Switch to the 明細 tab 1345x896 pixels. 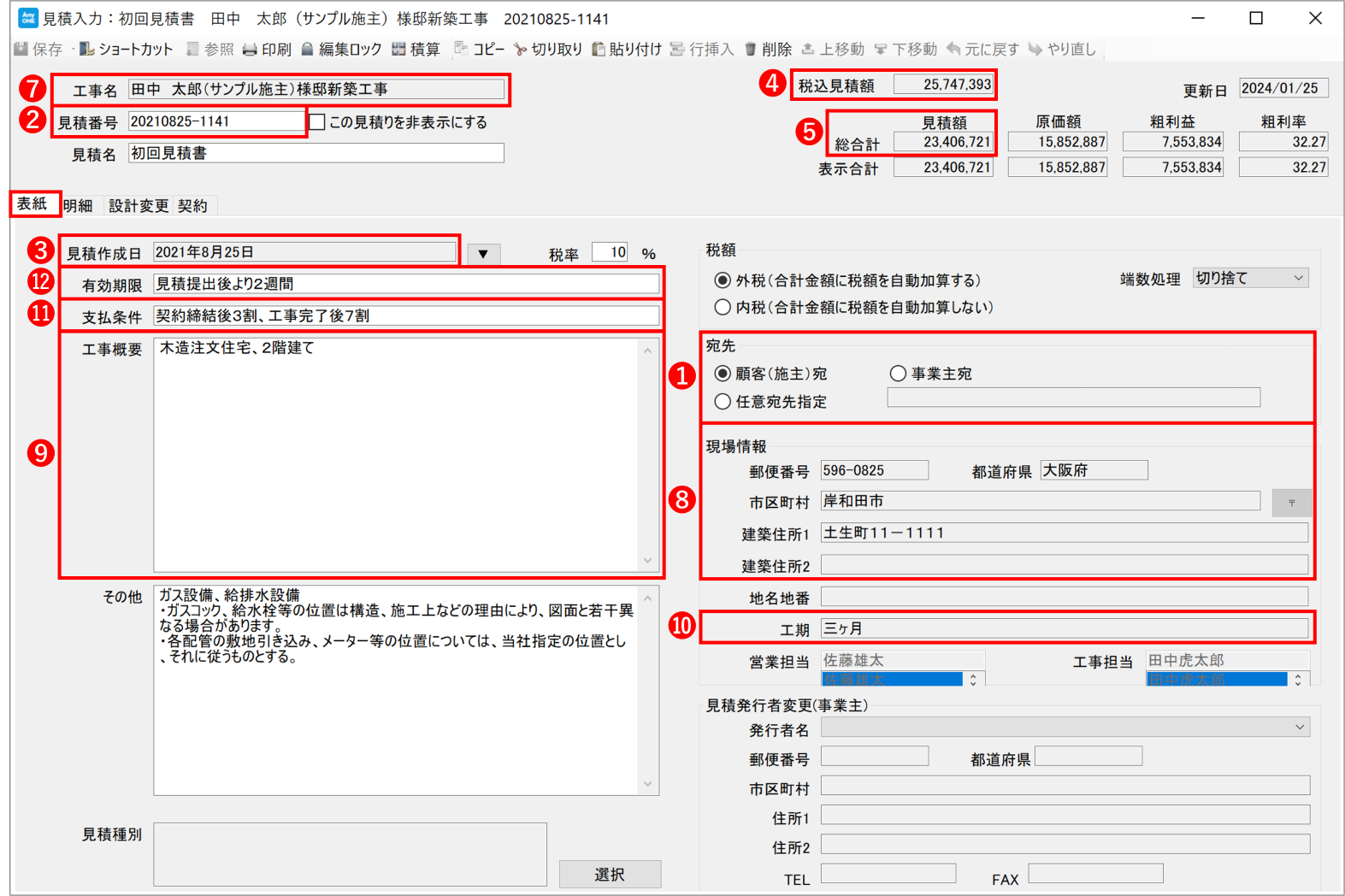pyautogui.click(x=78, y=206)
